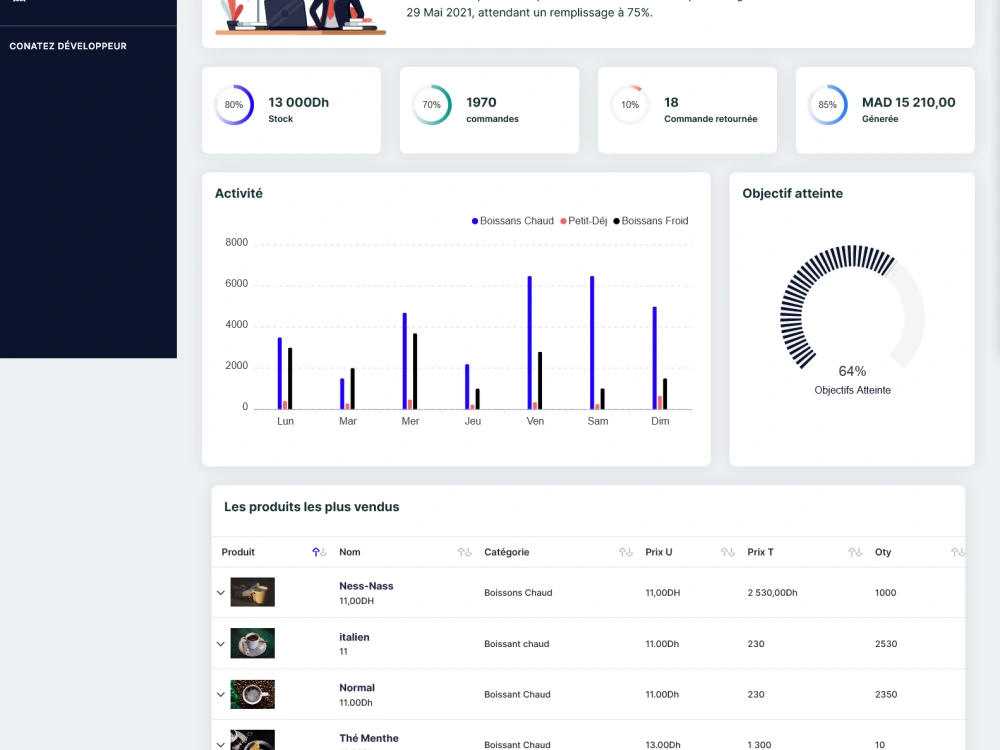Click the 70% commandes progress ring
Viewport: 1000px width, 750px height.
point(432,105)
